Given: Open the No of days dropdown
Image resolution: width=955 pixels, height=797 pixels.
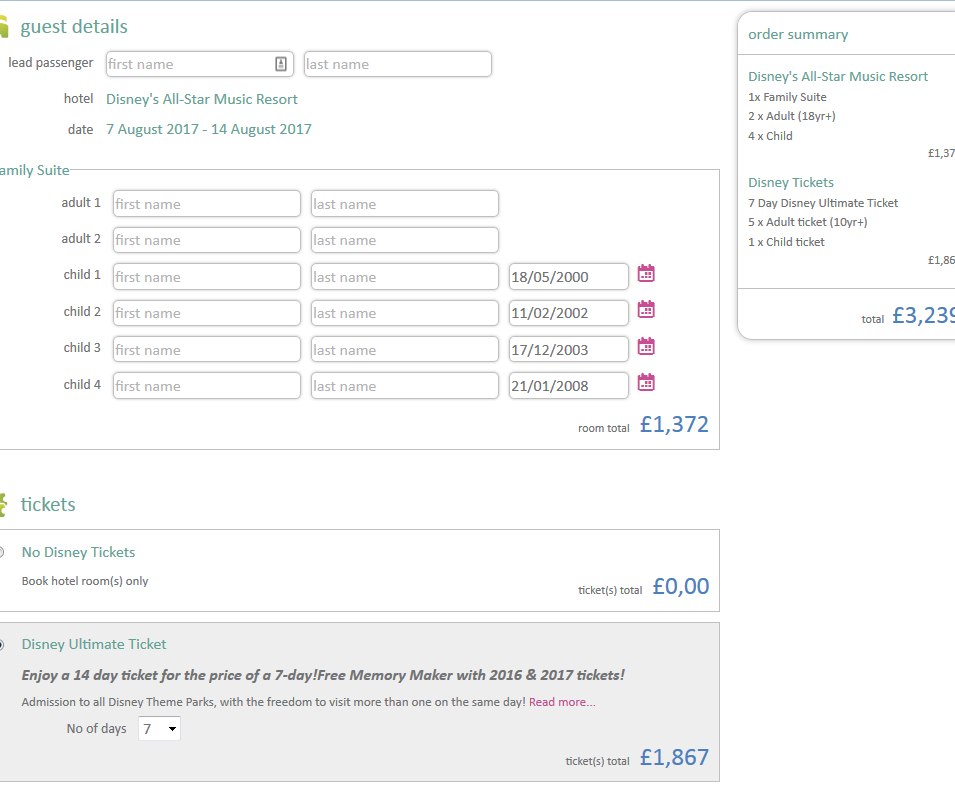Looking at the screenshot, I should tap(160, 729).
